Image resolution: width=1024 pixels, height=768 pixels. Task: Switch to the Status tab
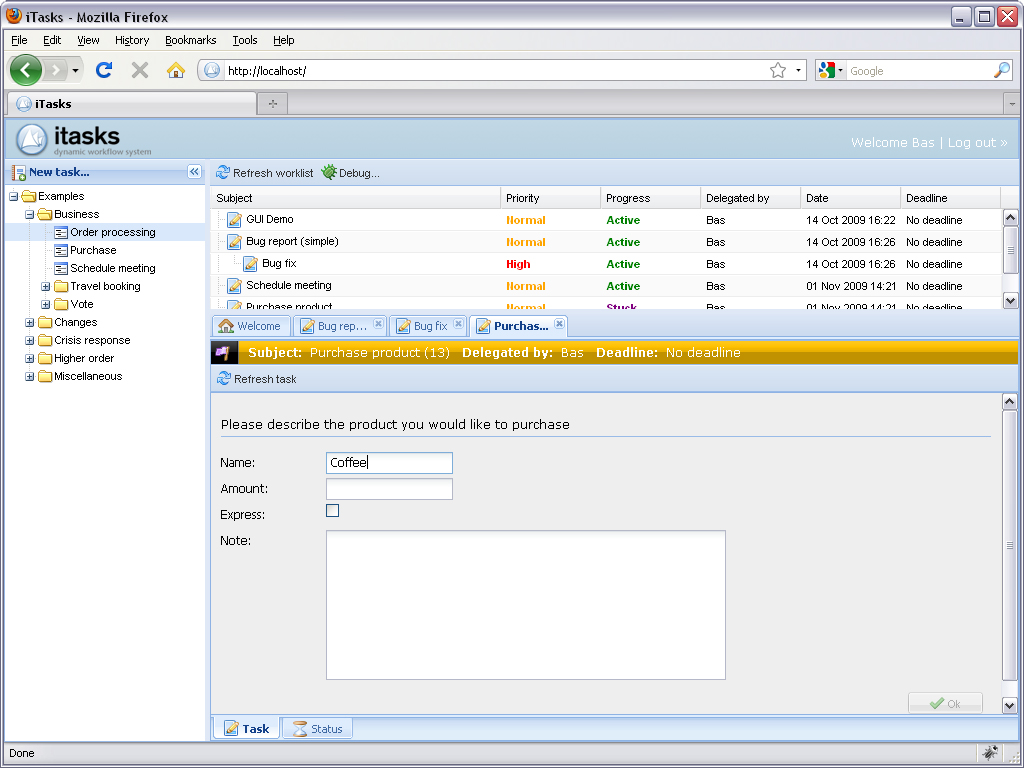317,729
